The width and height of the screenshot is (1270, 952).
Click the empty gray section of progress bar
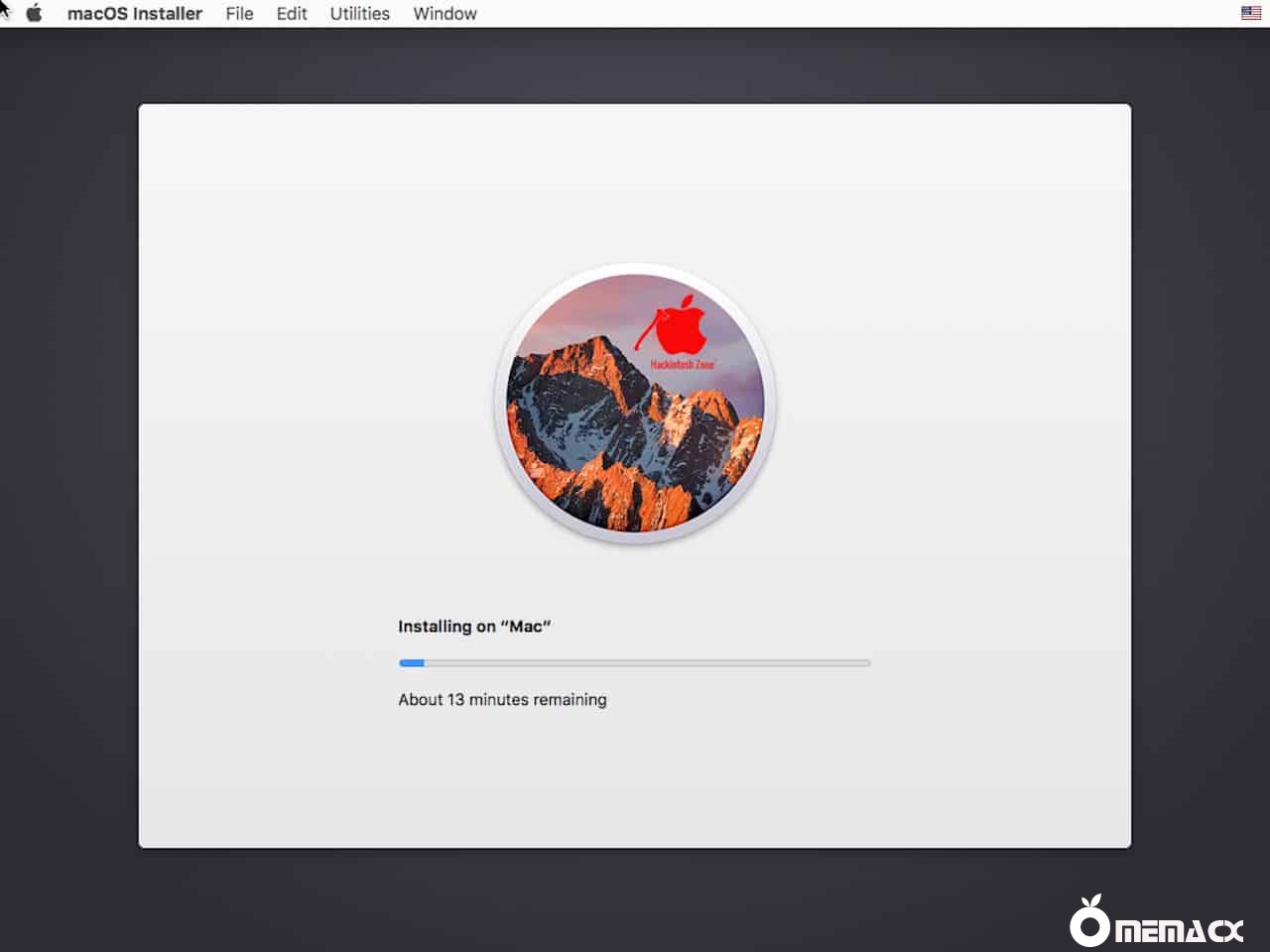(x=645, y=662)
